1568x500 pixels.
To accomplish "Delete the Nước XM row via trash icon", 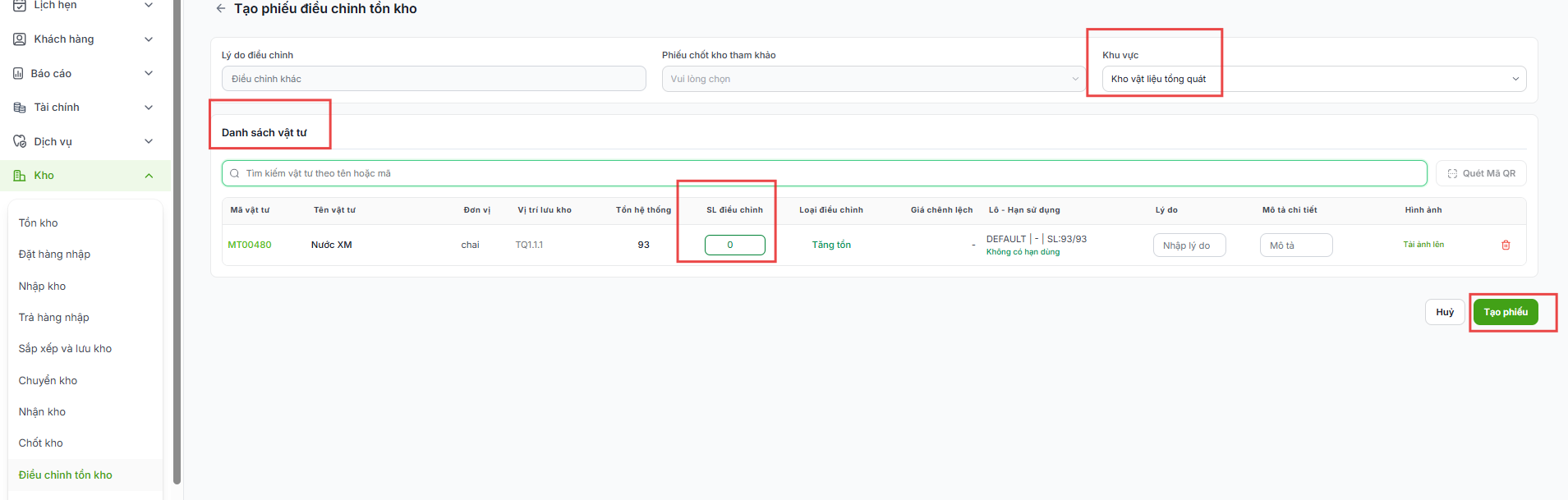I will (1506, 245).
